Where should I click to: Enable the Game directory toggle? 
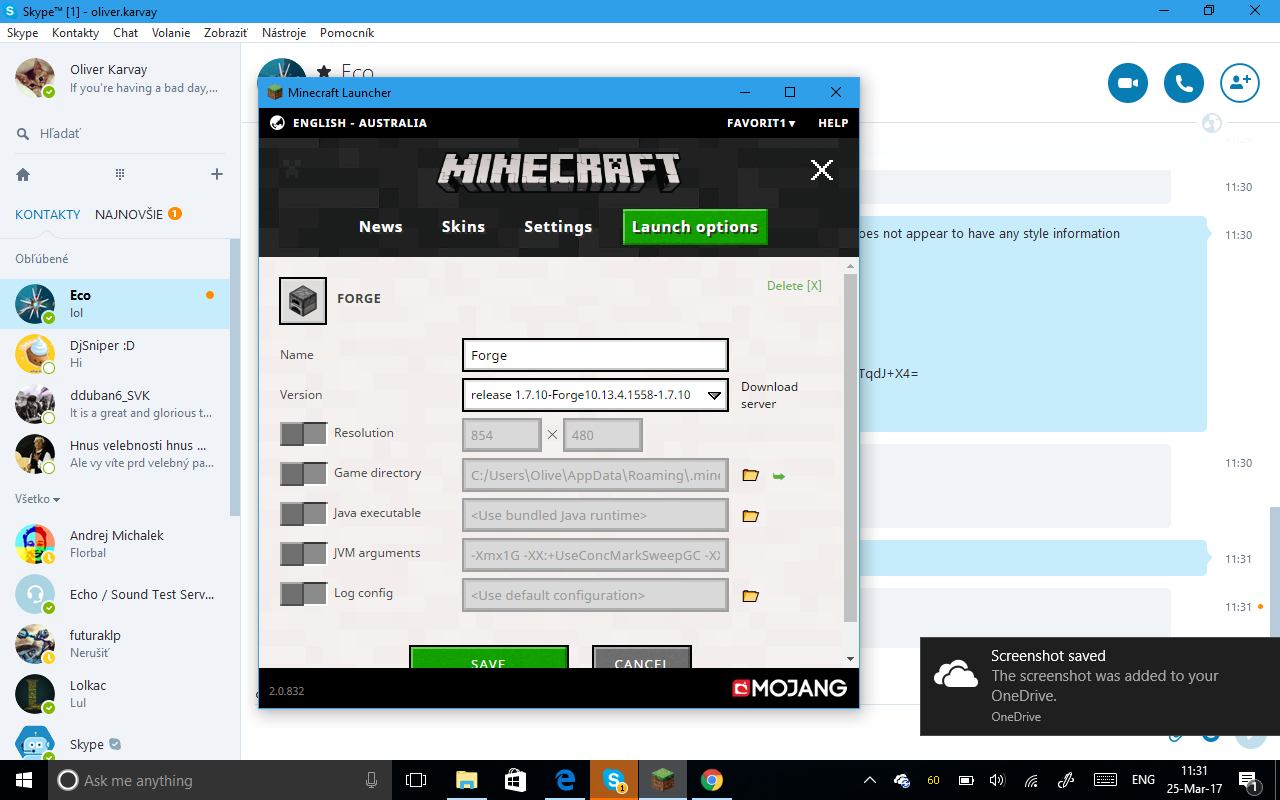tap(303, 473)
